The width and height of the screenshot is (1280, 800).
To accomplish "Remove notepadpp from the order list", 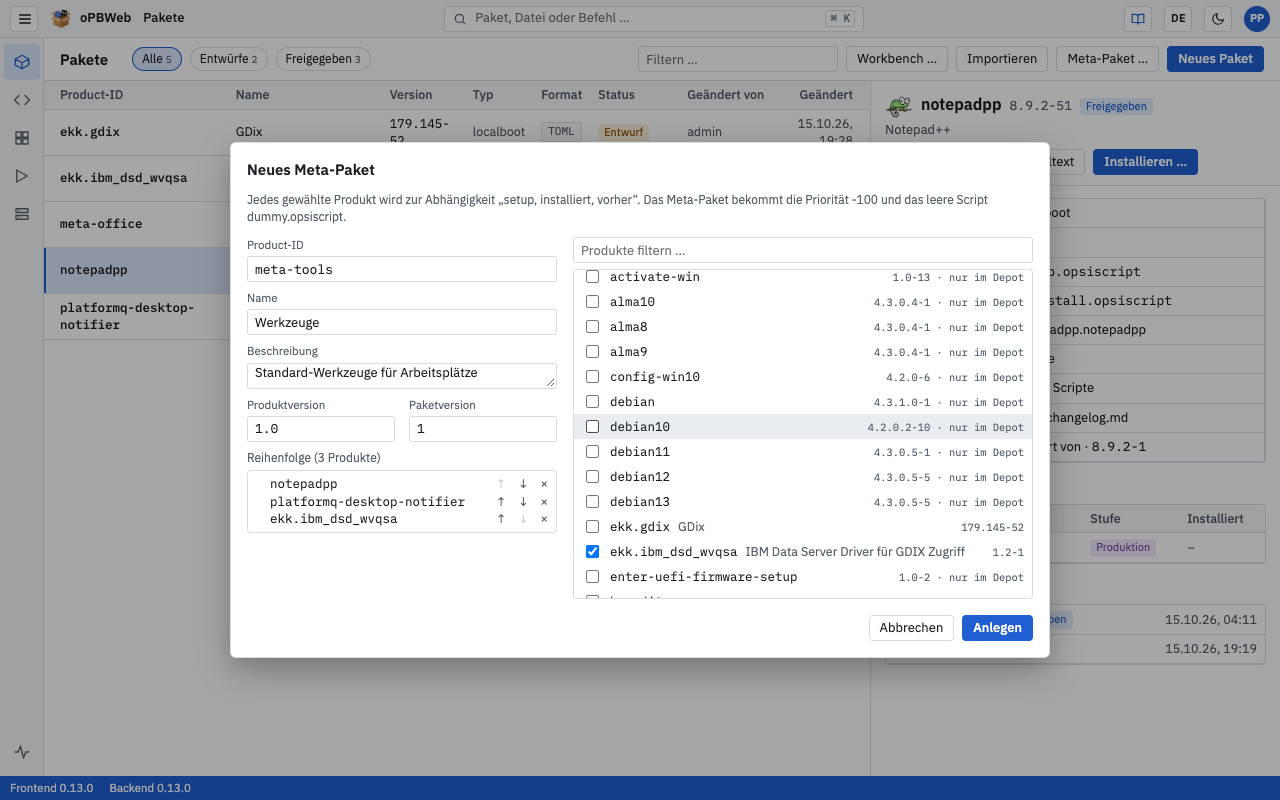I will (x=544, y=484).
